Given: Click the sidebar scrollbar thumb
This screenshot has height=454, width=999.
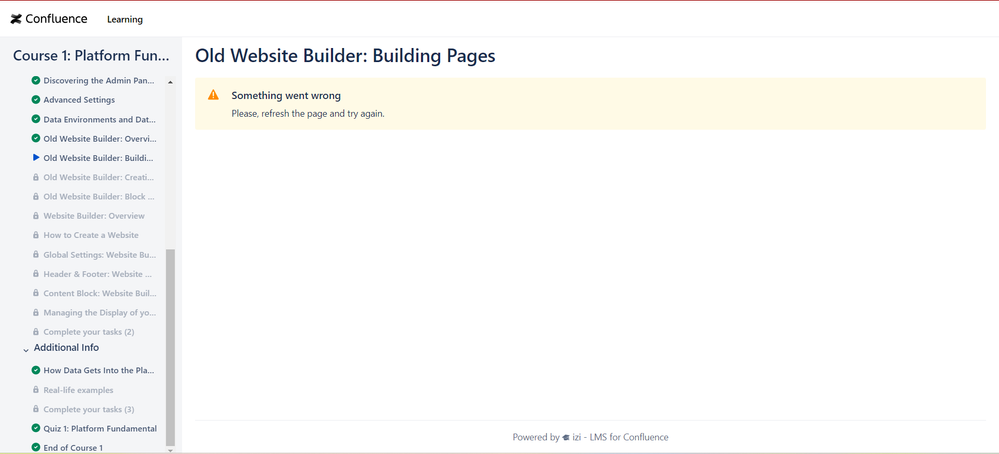Looking at the screenshot, I should click(x=170, y=347).
